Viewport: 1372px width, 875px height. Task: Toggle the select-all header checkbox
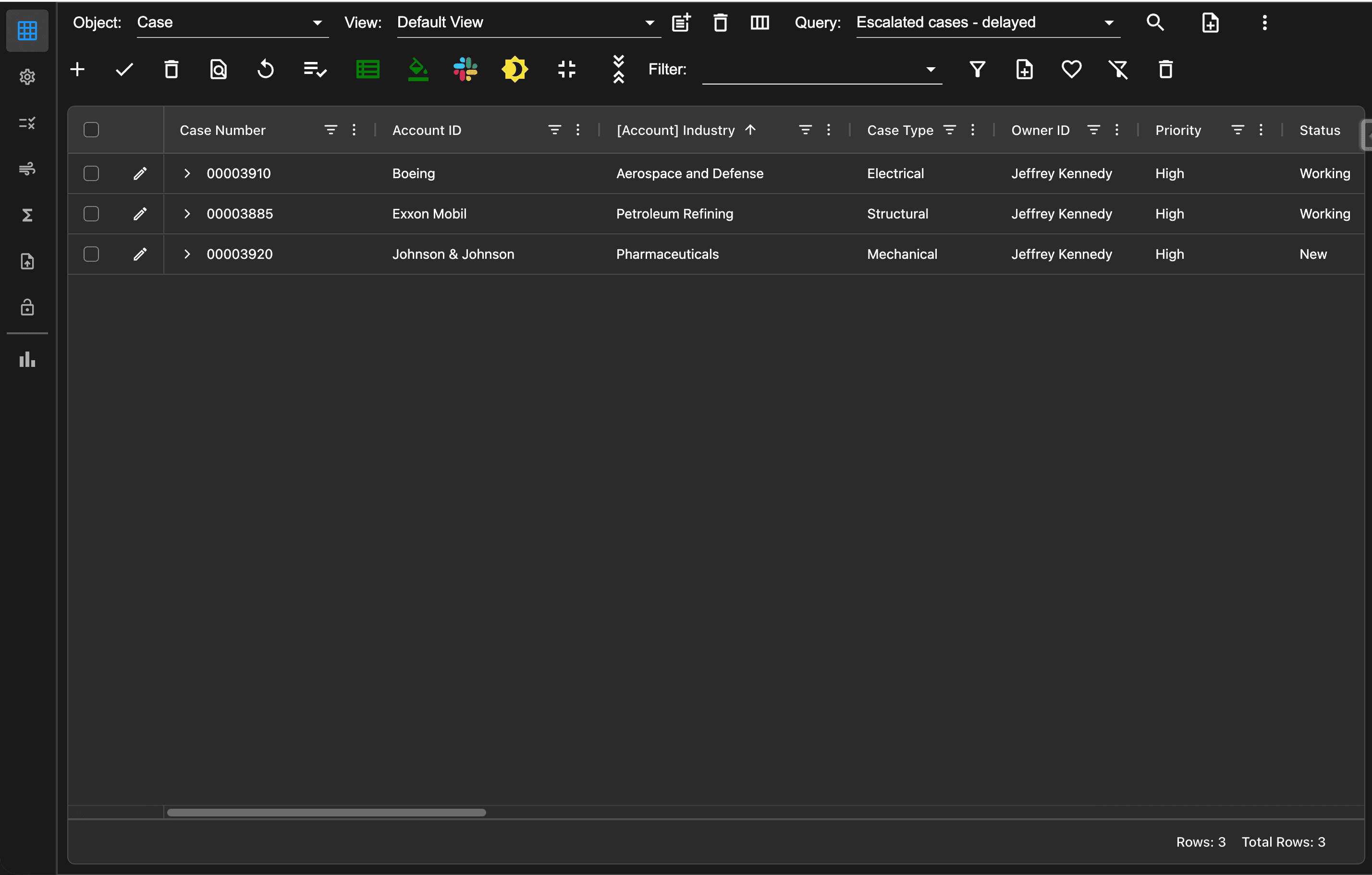[91, 130]
